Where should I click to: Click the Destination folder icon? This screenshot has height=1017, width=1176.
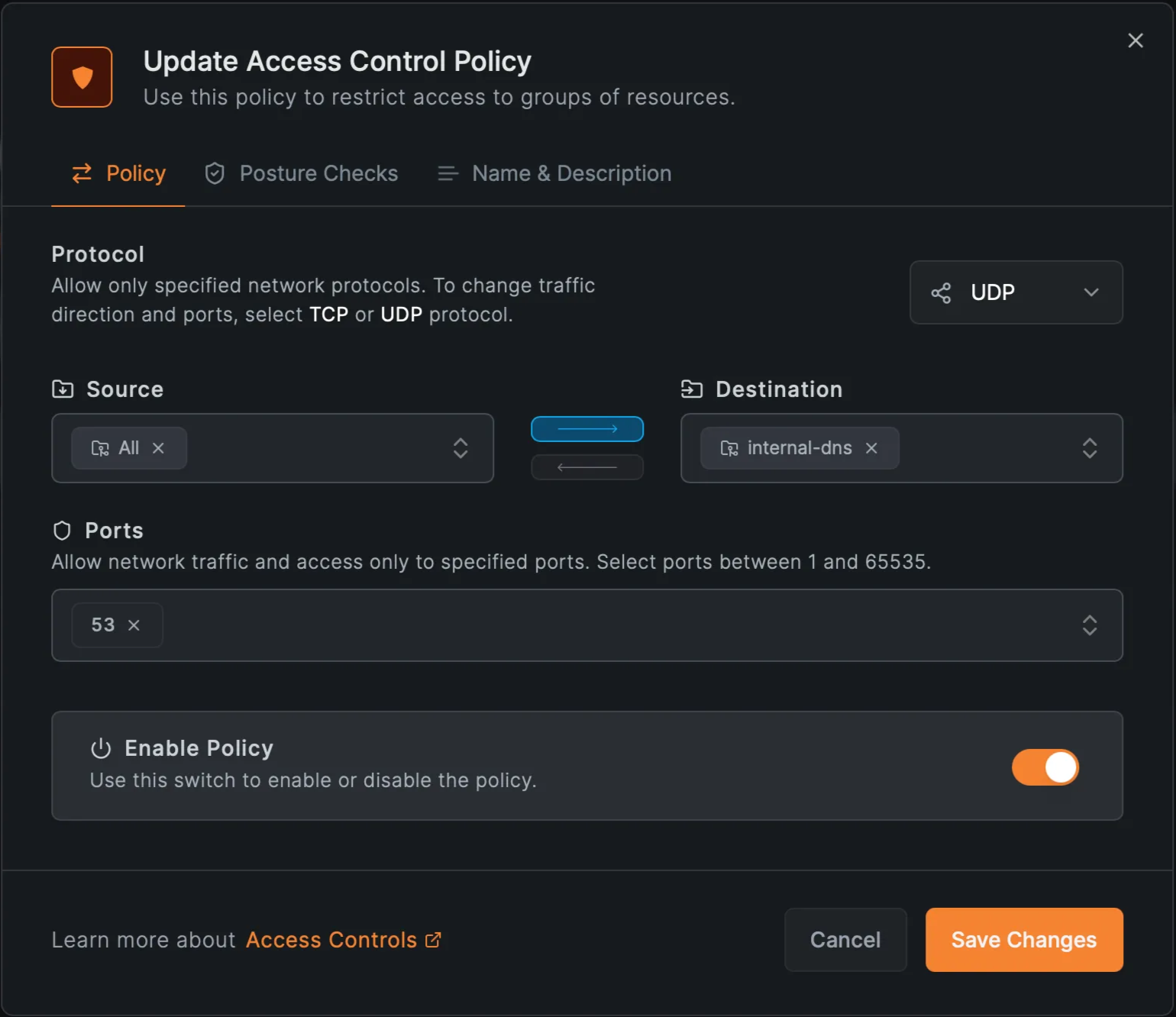click(693, 389)
